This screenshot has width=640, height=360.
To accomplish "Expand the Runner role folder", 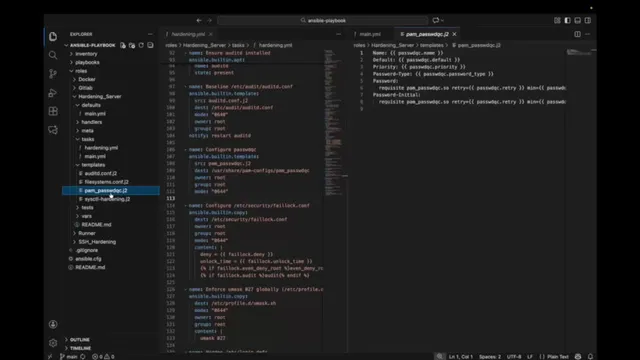I will (x=87, y=233).
